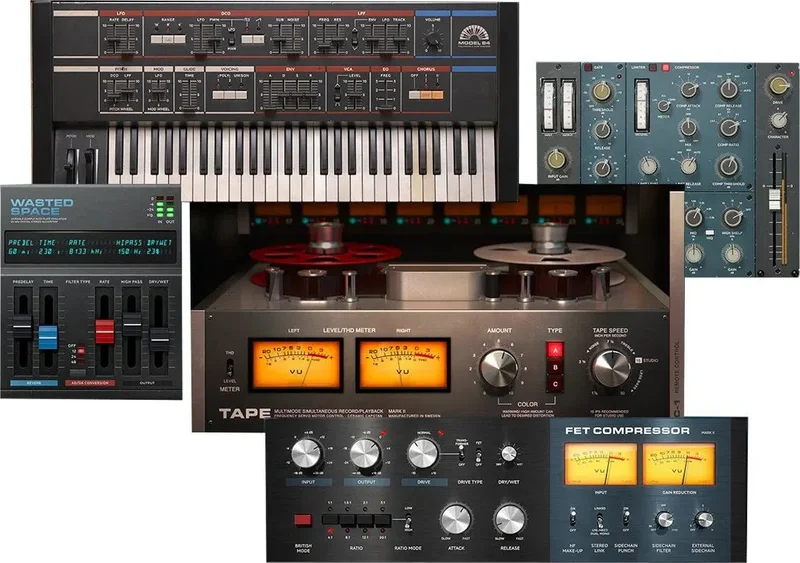The width and height of the screenshot is (800, 563).
Task: Turn the Comp Threshold knob
Action: 729,166
